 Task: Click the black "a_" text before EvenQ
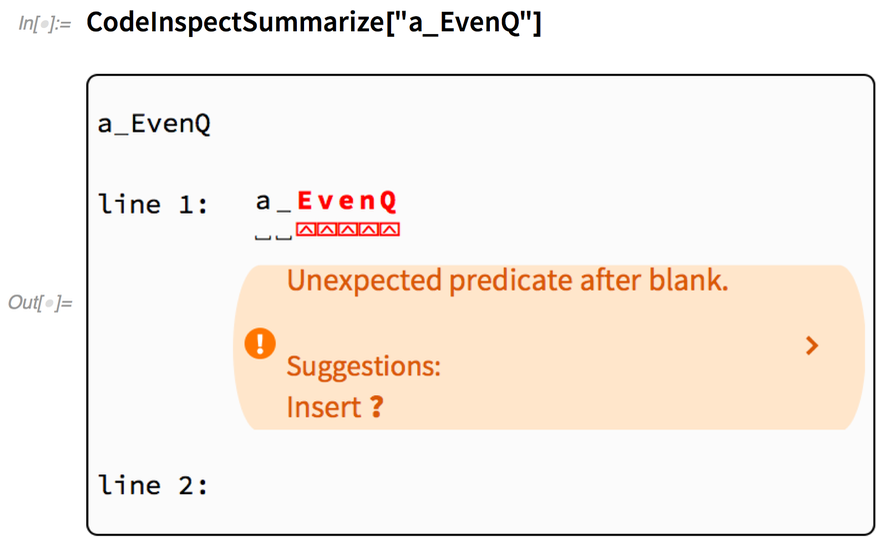click(x=273, y=202)
